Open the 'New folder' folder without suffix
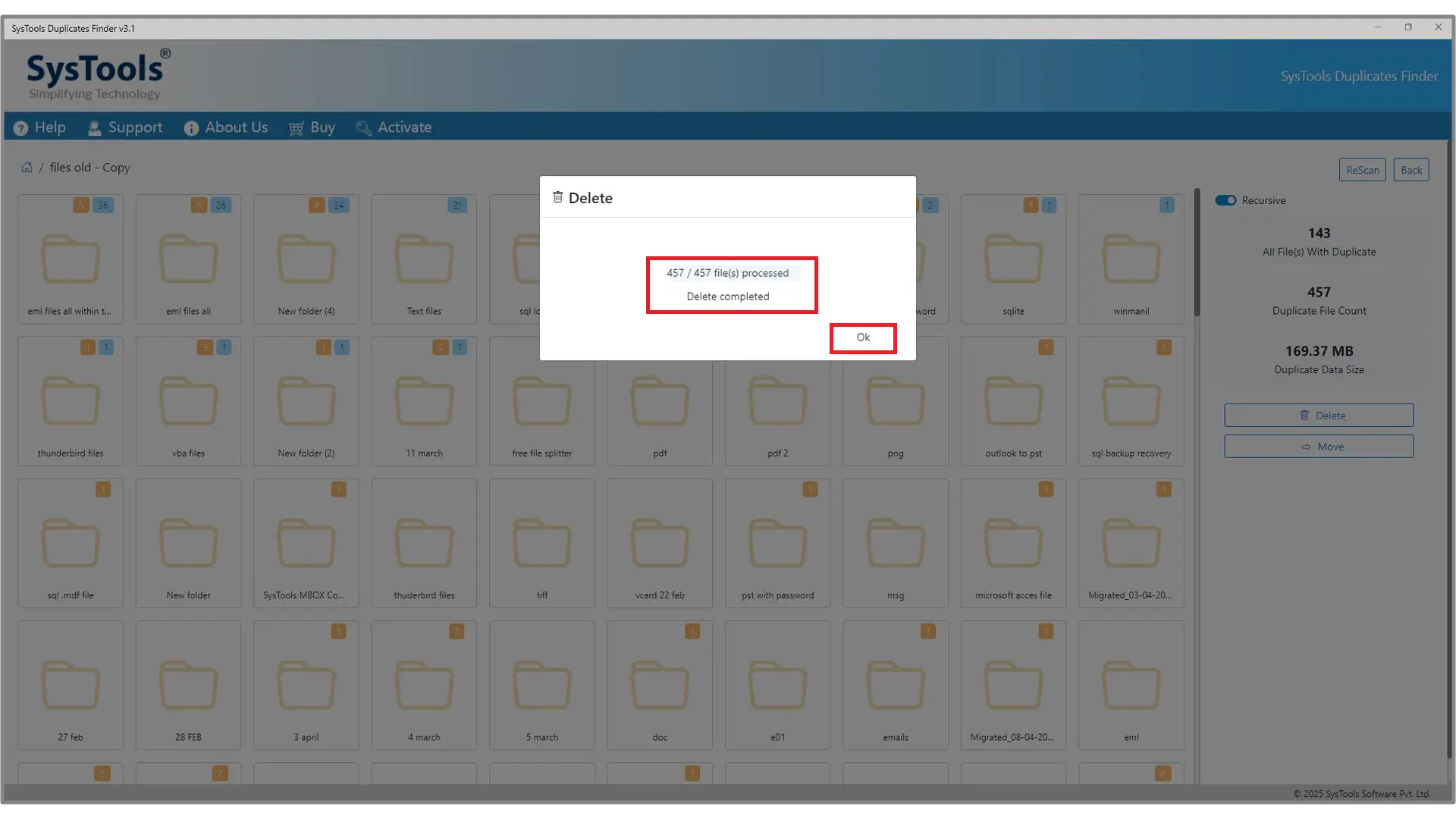This screenshot has height=819, width=1456. click(188, 543)
